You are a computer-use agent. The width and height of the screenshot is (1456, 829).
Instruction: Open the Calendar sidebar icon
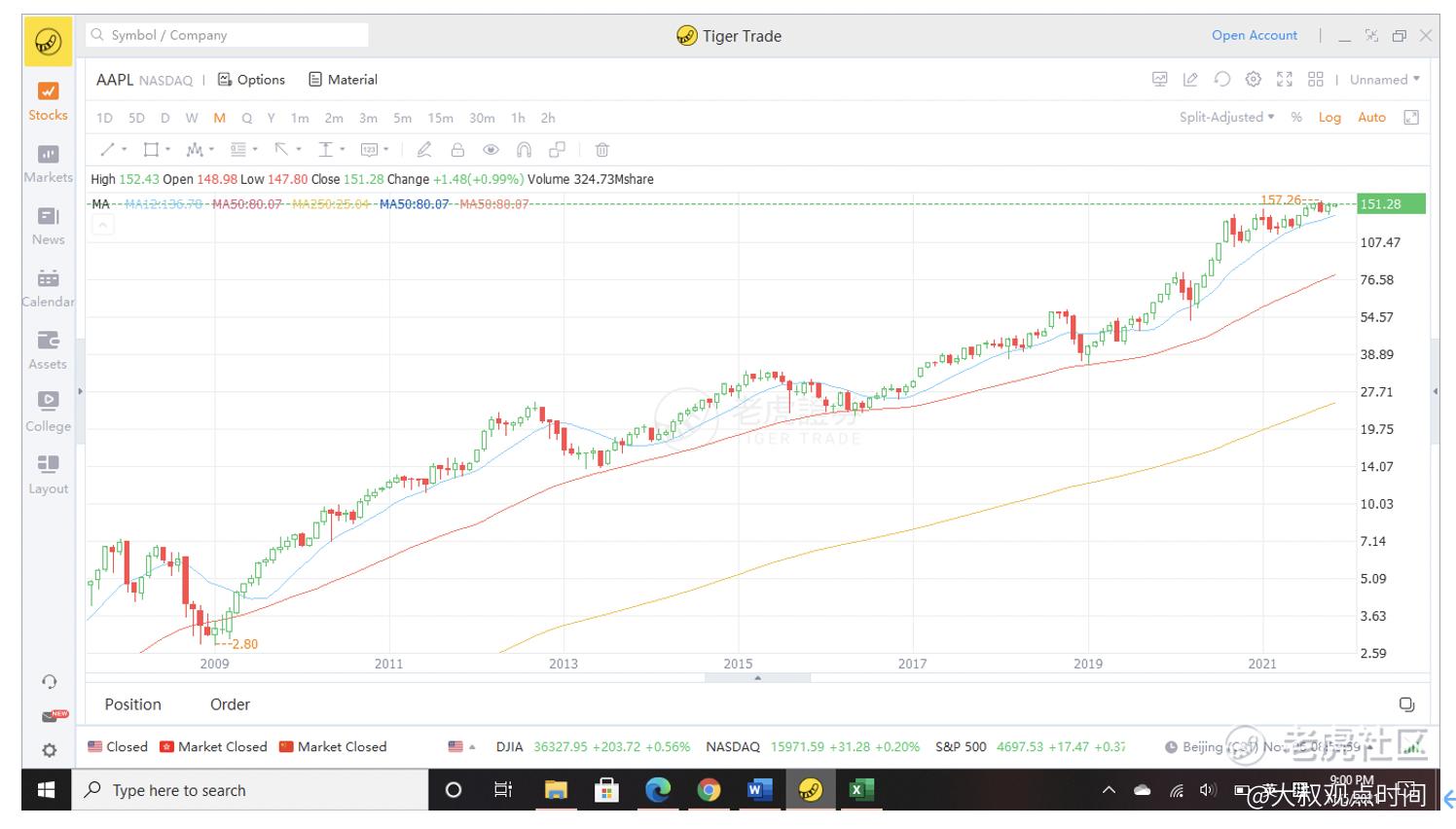click(x=48, y=287)
